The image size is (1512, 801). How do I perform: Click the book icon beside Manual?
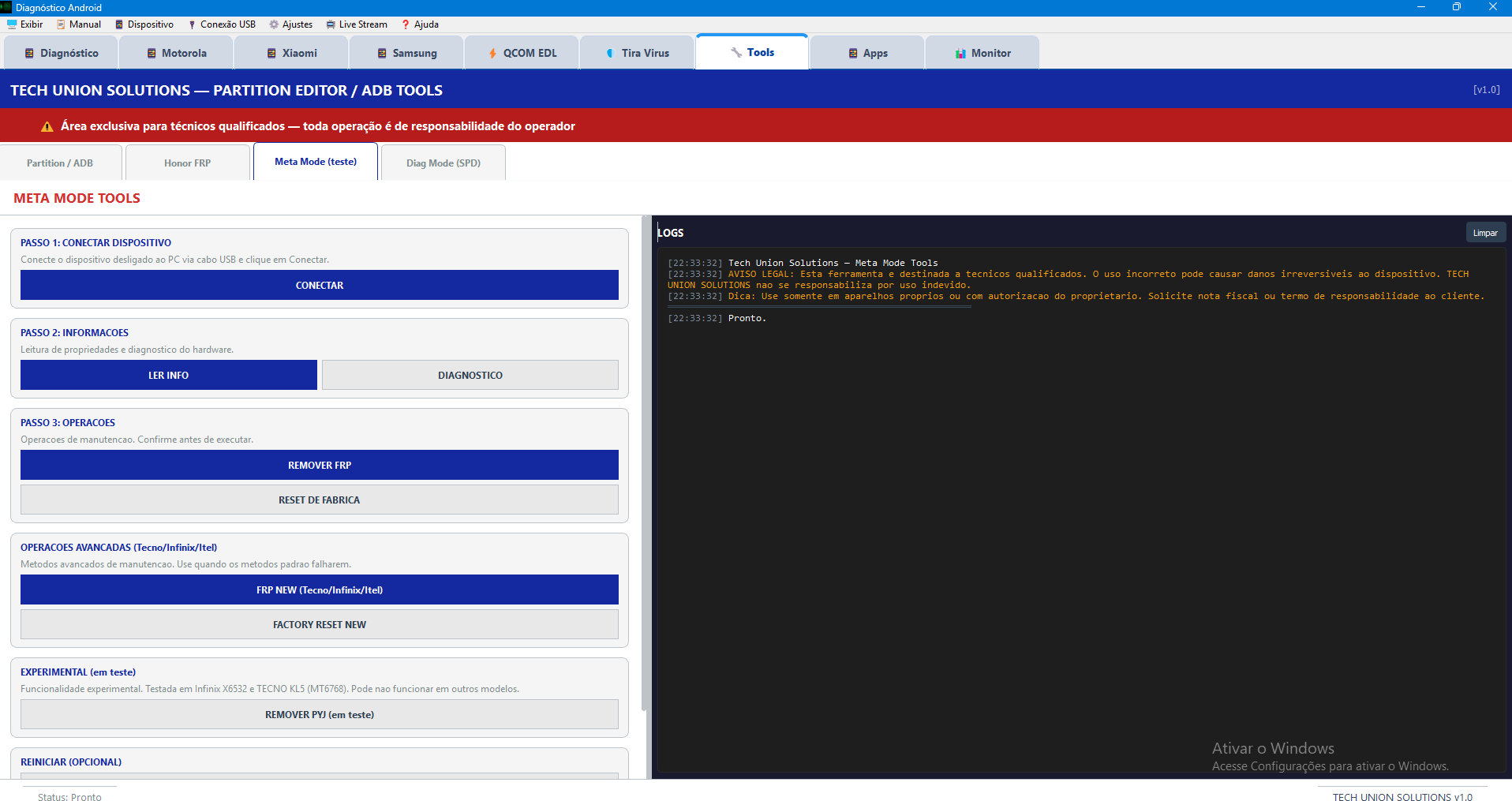[x=61, y=24]
